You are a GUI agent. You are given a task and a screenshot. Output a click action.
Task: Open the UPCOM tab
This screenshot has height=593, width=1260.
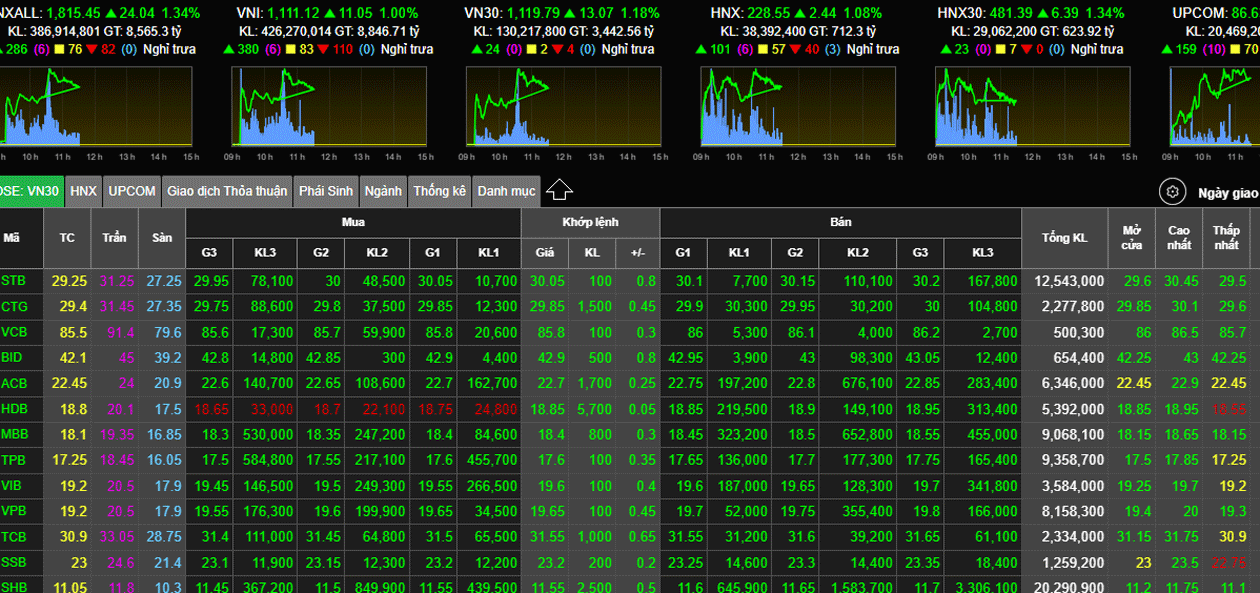click(x=132, y=191)
